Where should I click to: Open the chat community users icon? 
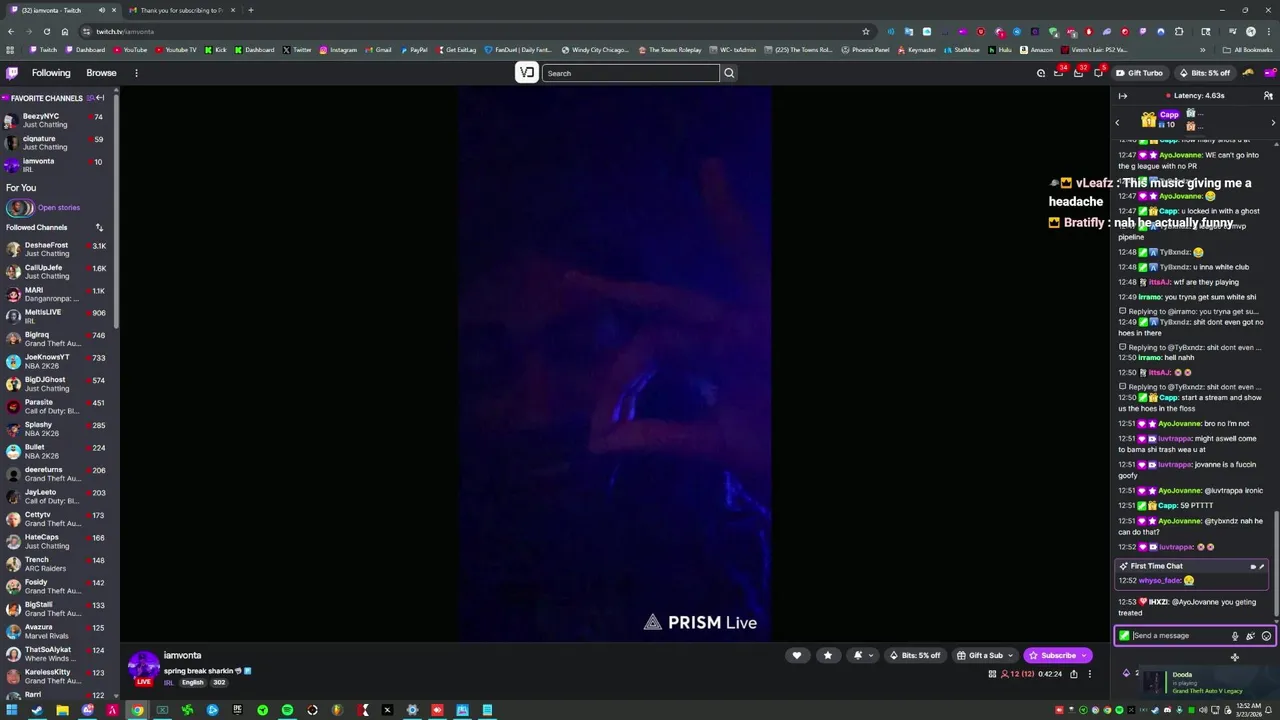click(1268, 96)
